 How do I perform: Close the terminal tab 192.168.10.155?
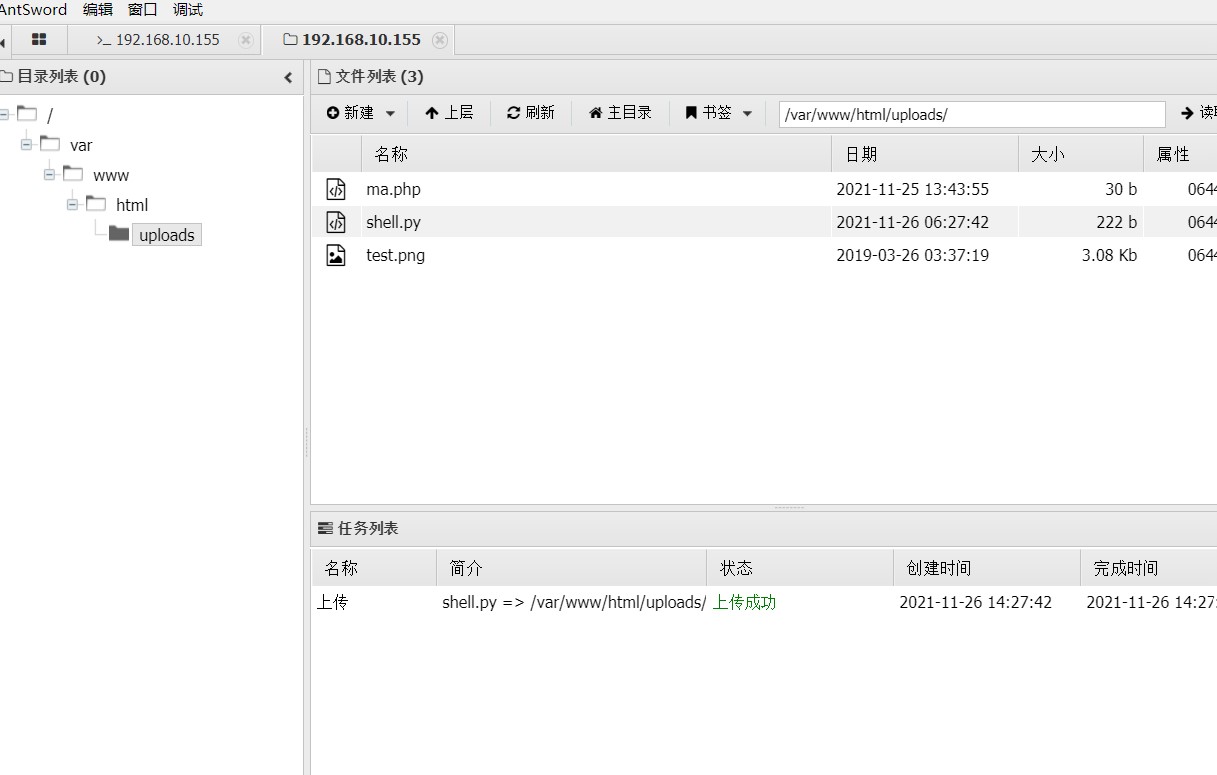point(245,40)
